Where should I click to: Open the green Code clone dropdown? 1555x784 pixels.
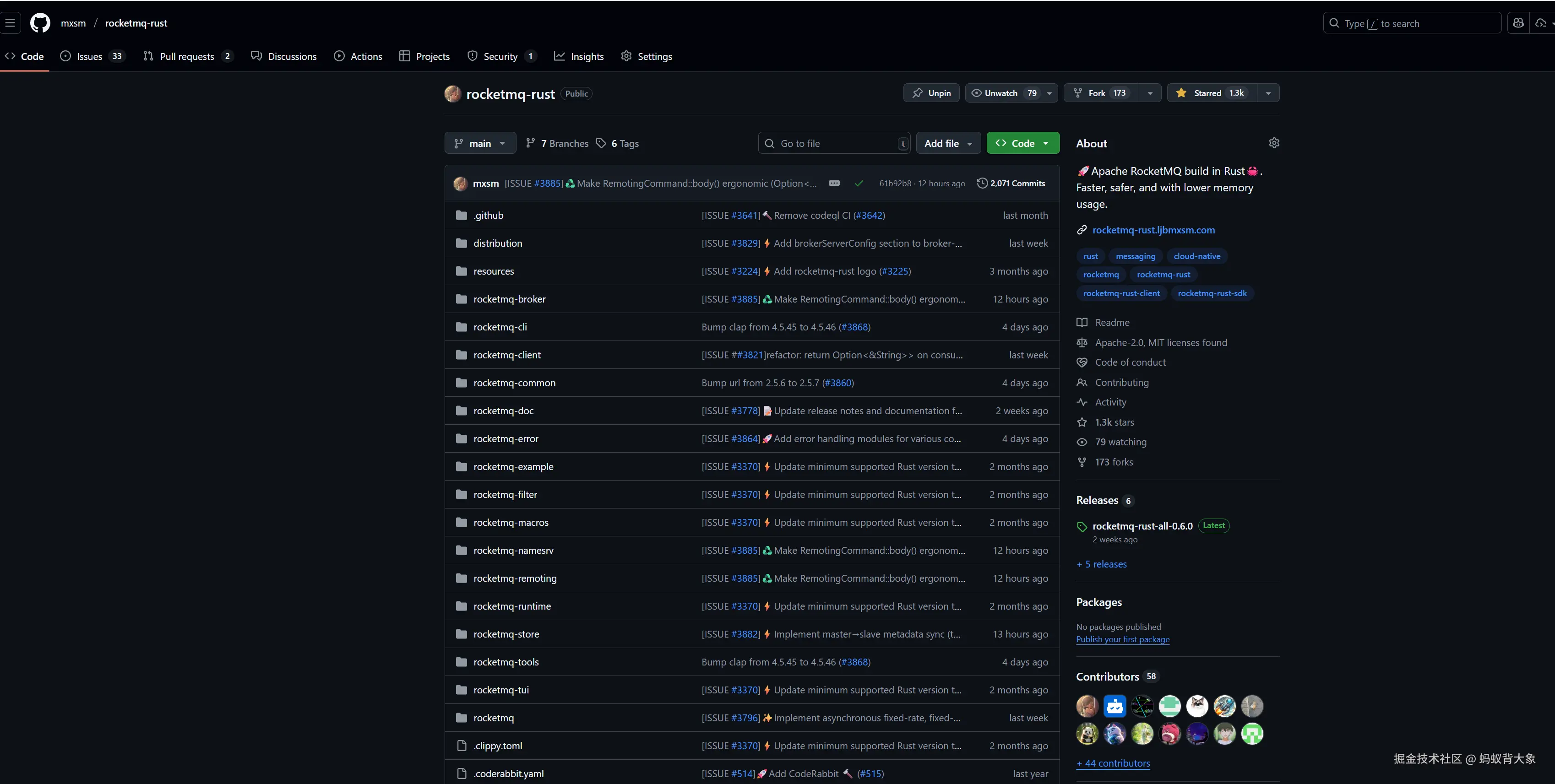1022,143
